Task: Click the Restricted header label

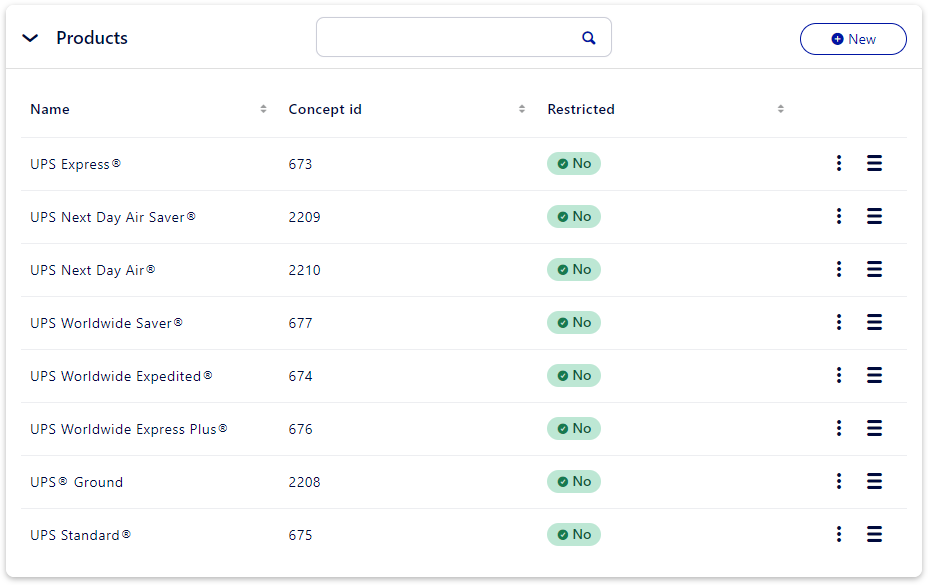Action: [581, 109]
